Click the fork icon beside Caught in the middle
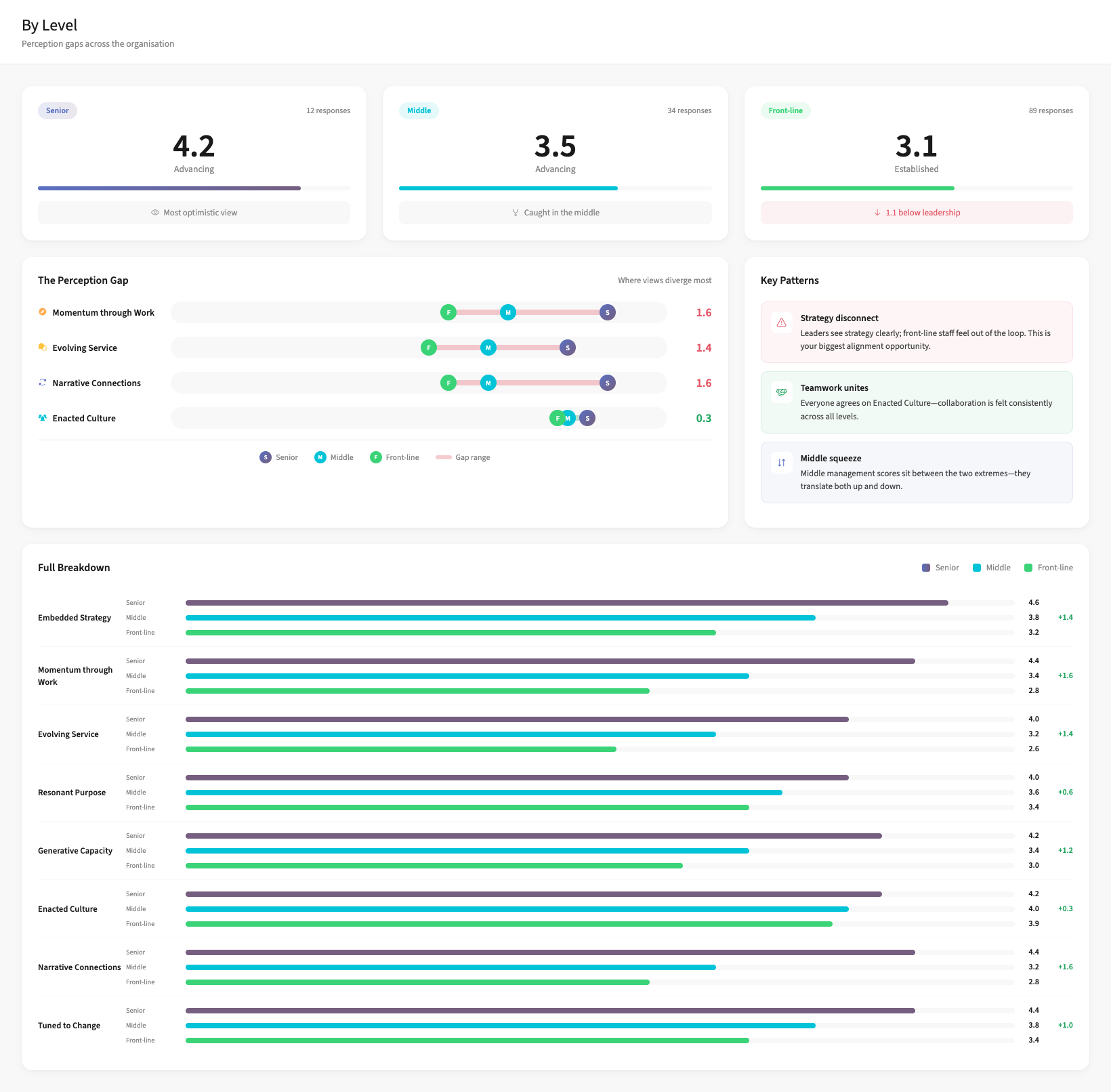1111x1092 pixels. [x=516, y=213]
